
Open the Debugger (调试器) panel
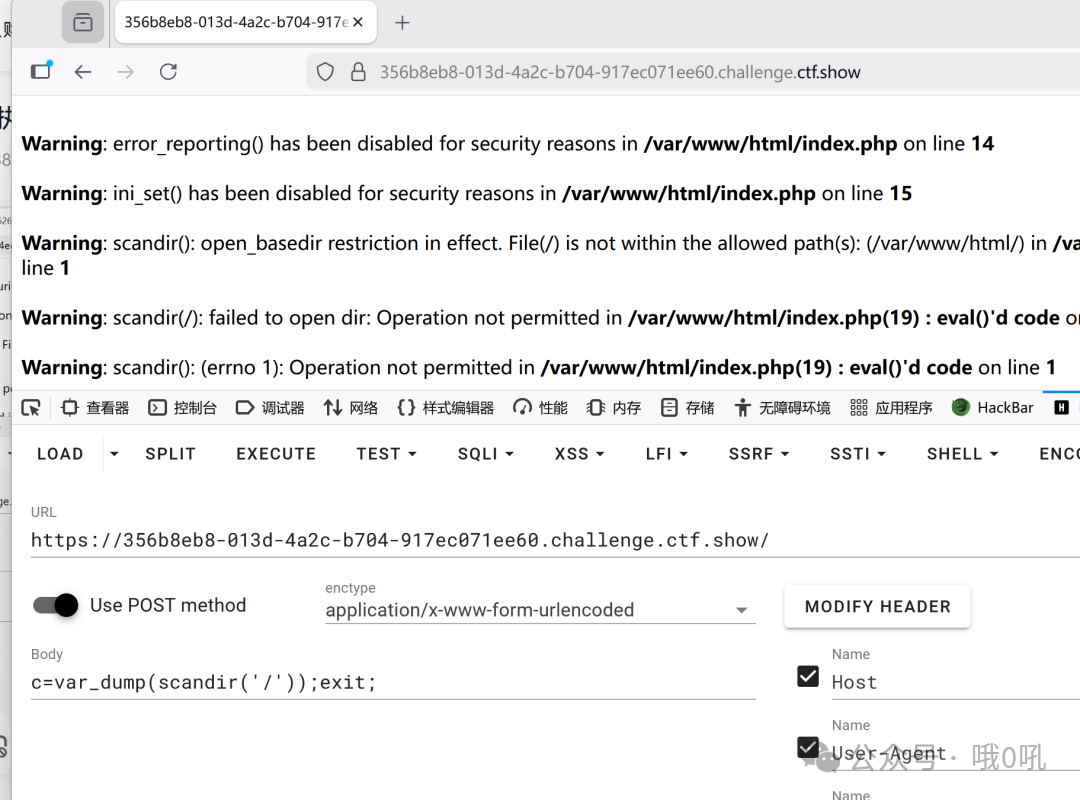coord(270,408)
